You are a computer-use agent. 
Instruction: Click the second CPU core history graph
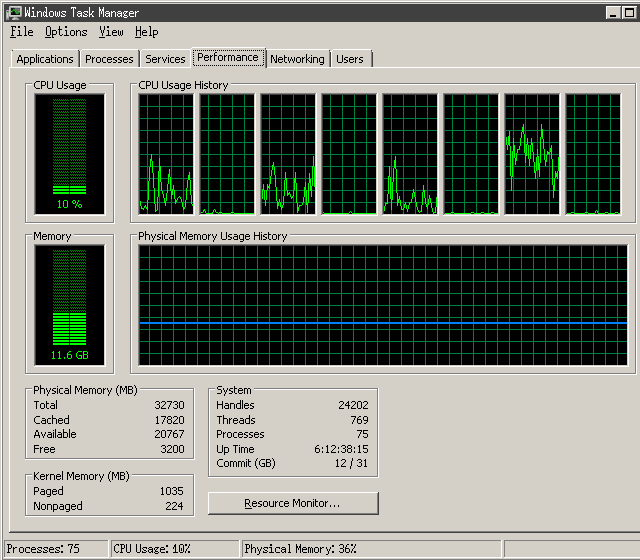coord(227,154)
